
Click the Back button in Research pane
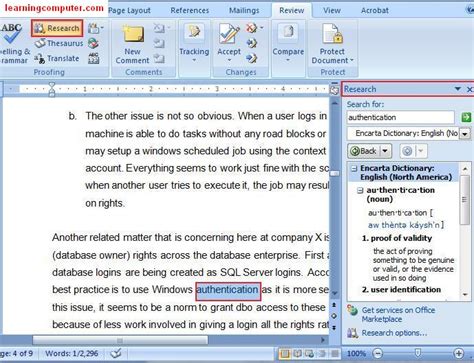(364, 151)
